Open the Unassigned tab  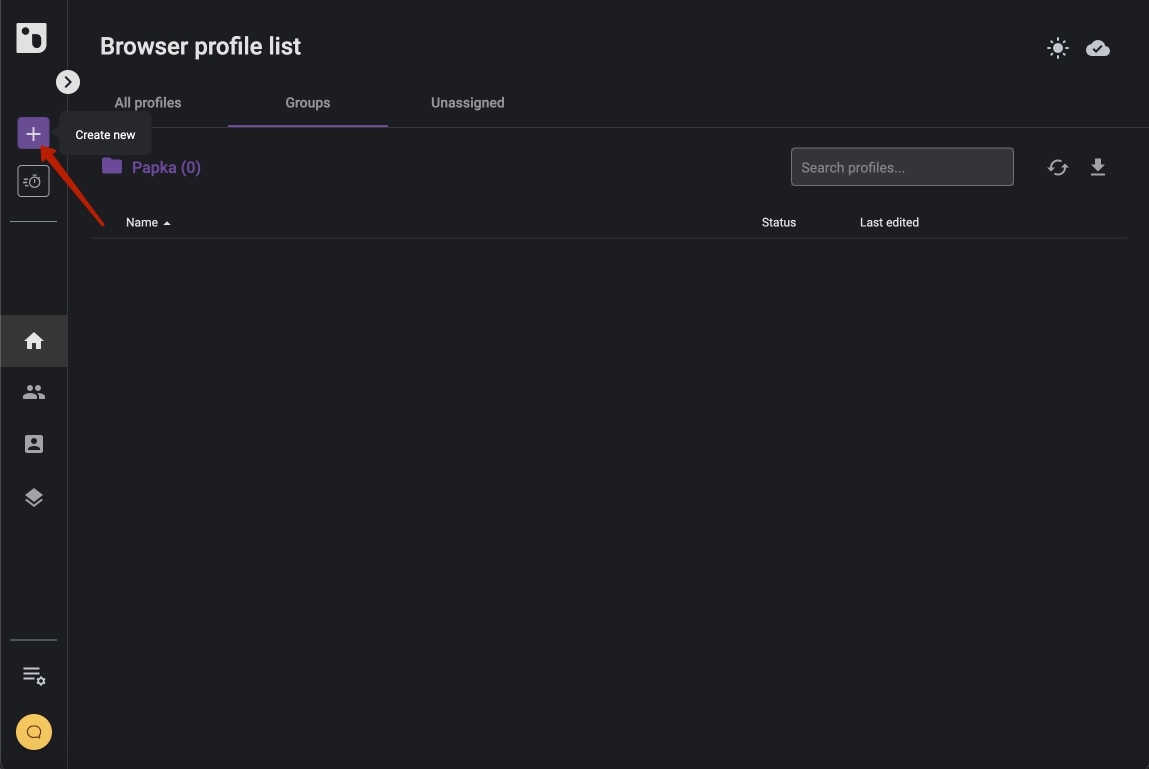(x=467, y=103)
